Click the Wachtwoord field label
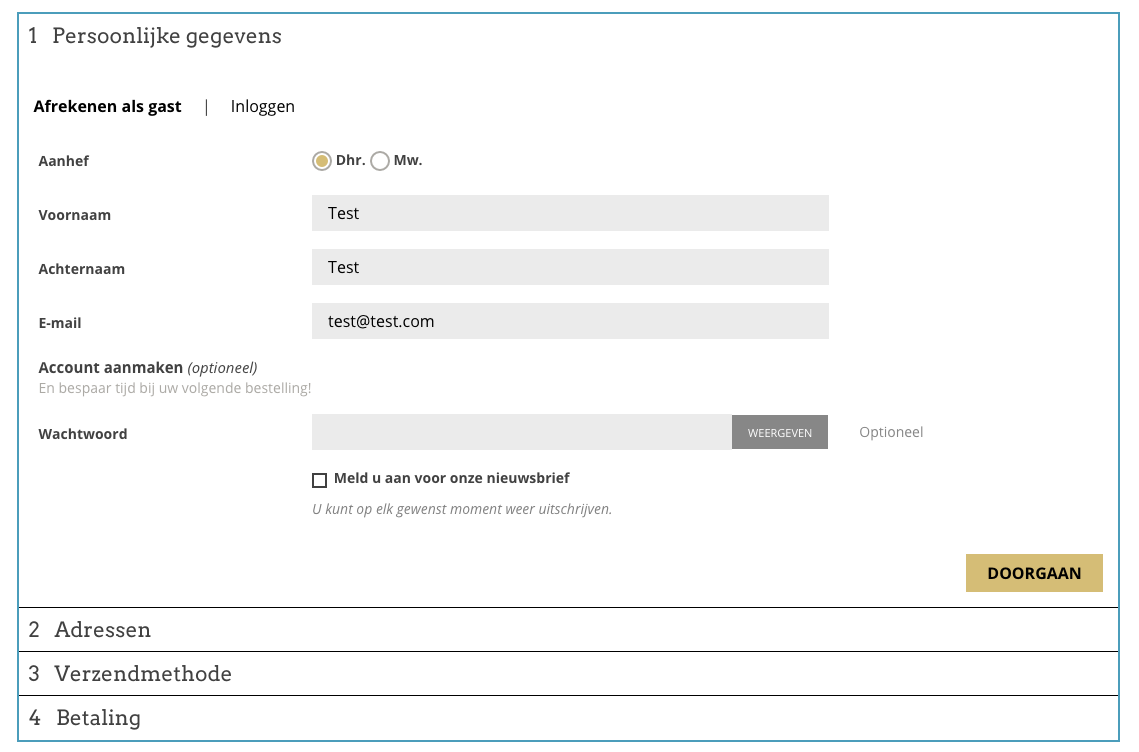 point(83,434)
